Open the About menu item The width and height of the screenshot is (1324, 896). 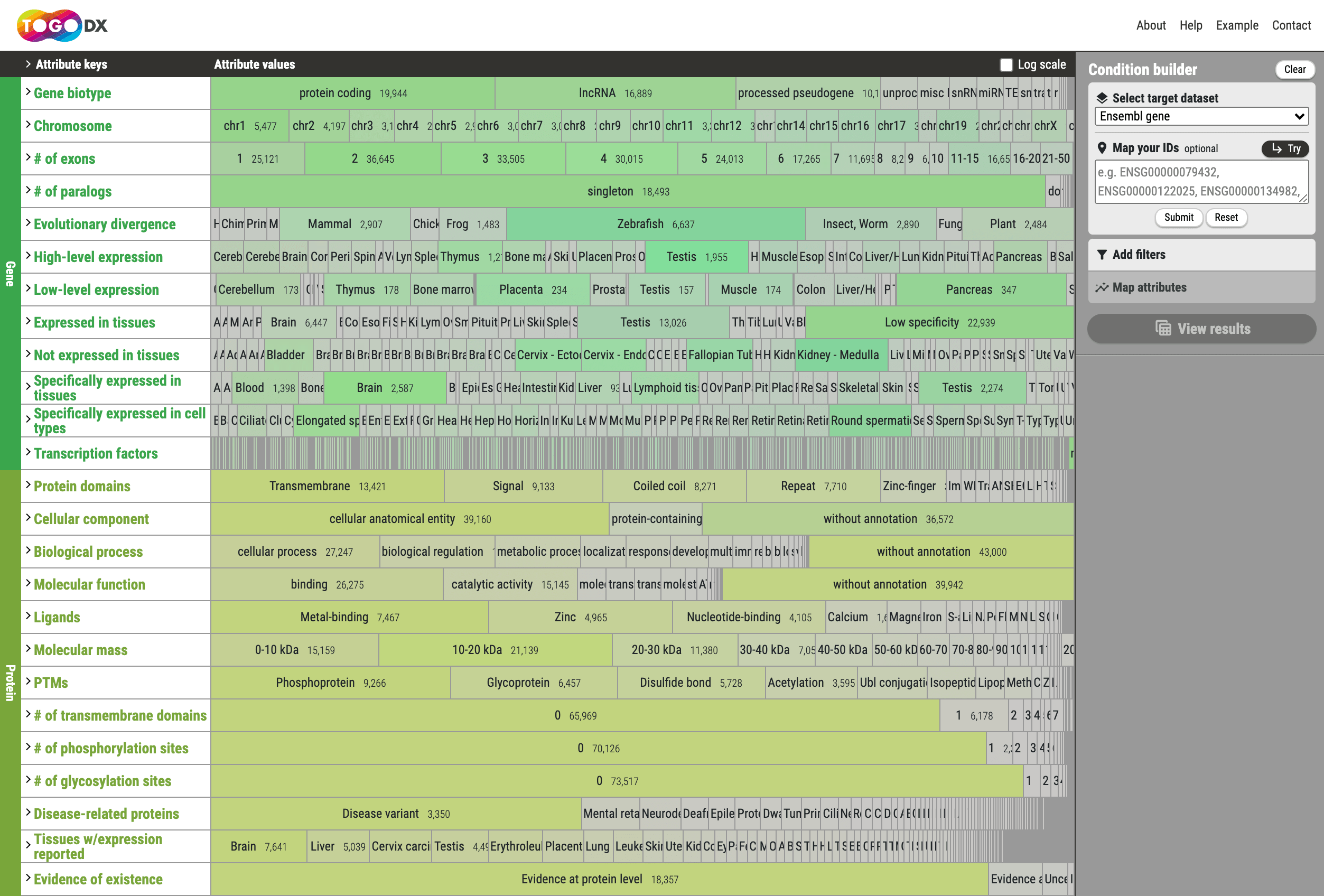coord(1150,26)
